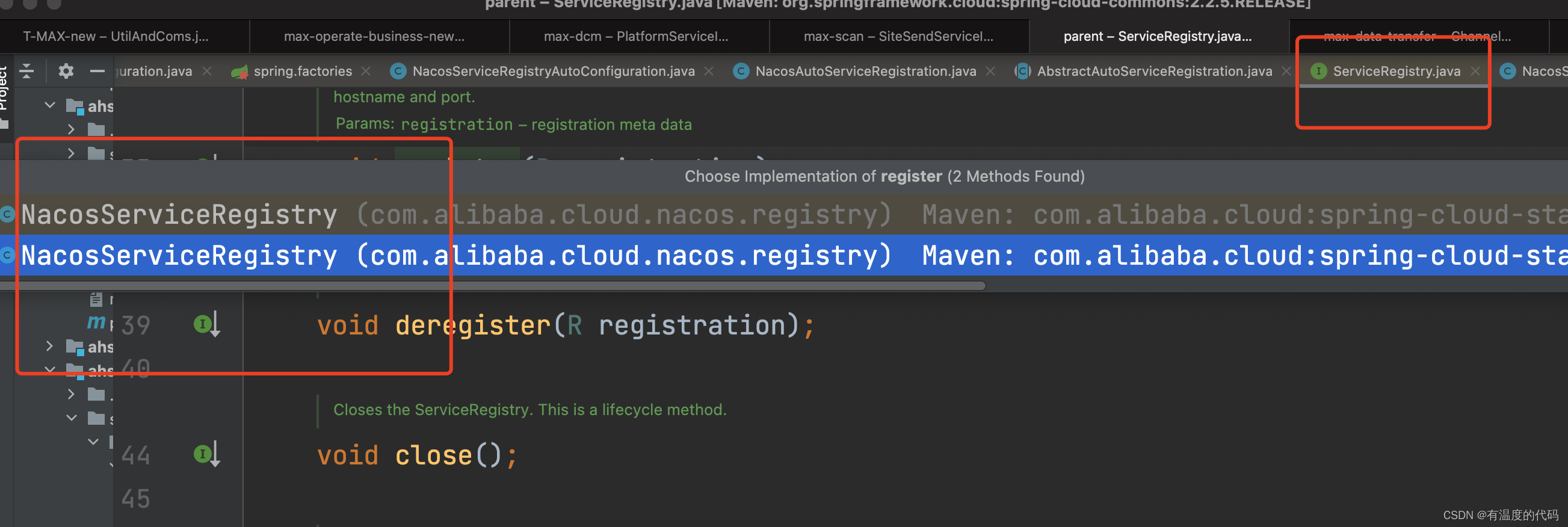Collapse the expanded ahs module beside line 40
This screenshot has width=1568, height=527.
pos(50,369)
